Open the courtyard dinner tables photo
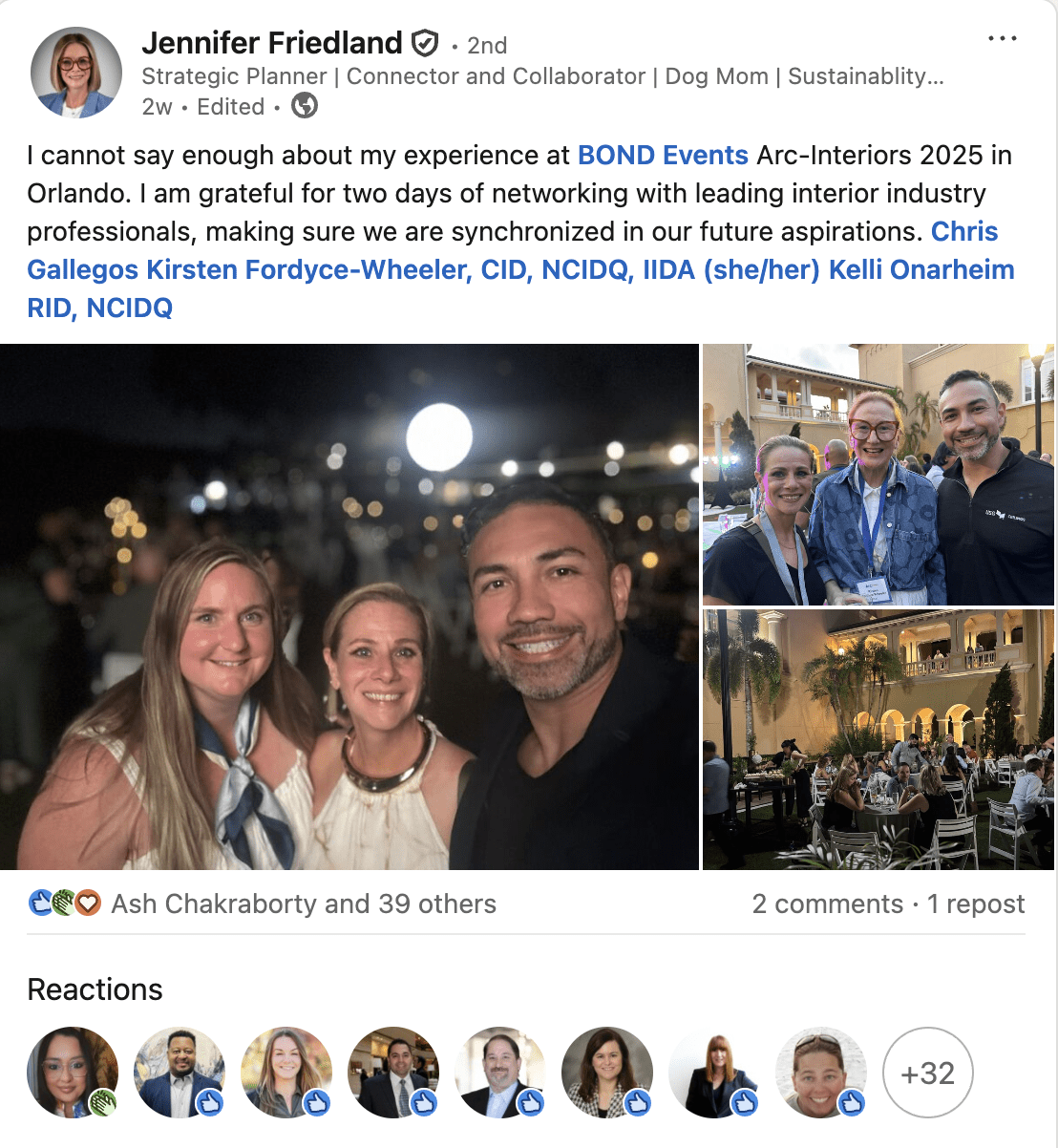This screenshot has height=1148, width=1058. tap(878, 739)
